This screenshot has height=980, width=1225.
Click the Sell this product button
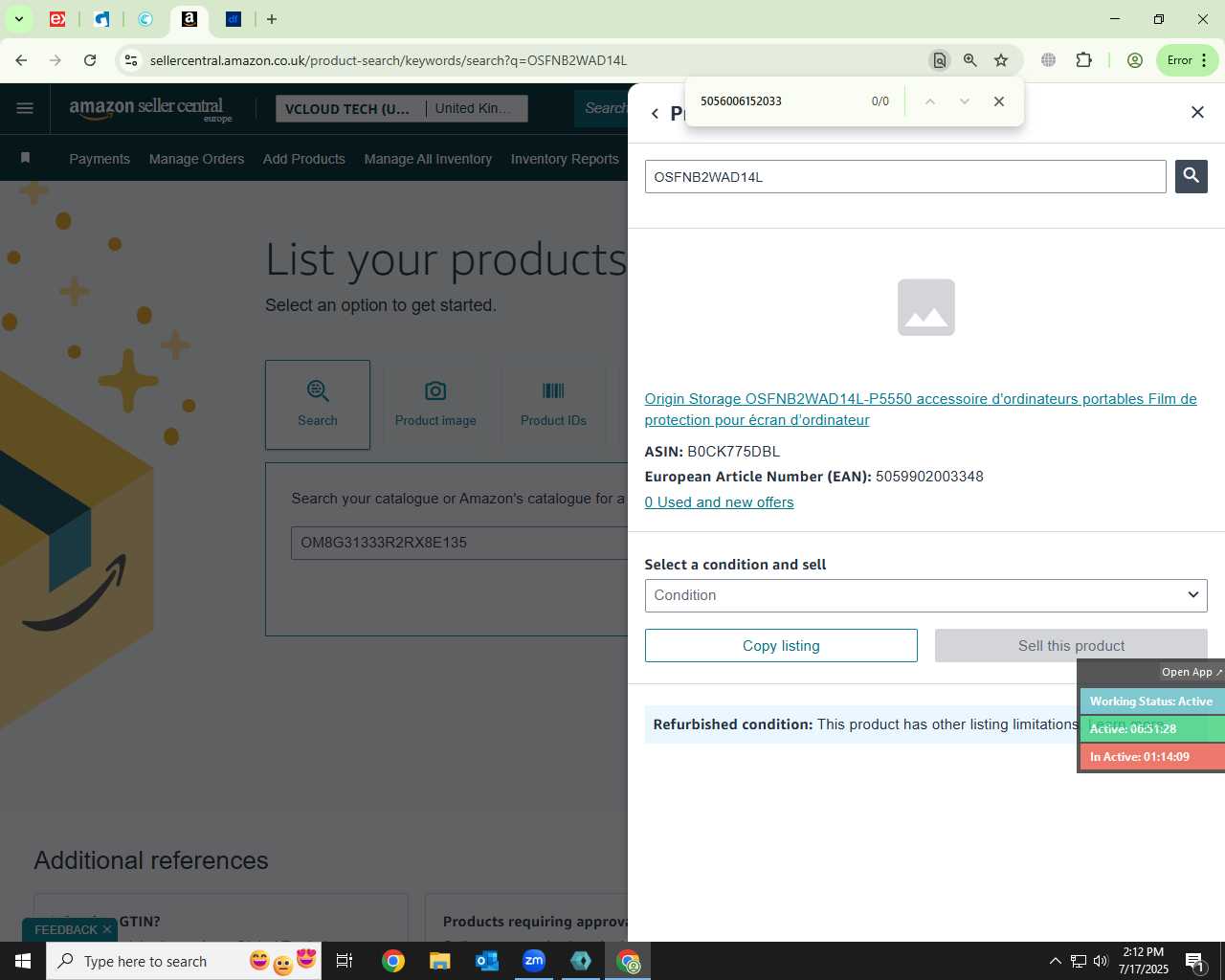pos(1071,646)
